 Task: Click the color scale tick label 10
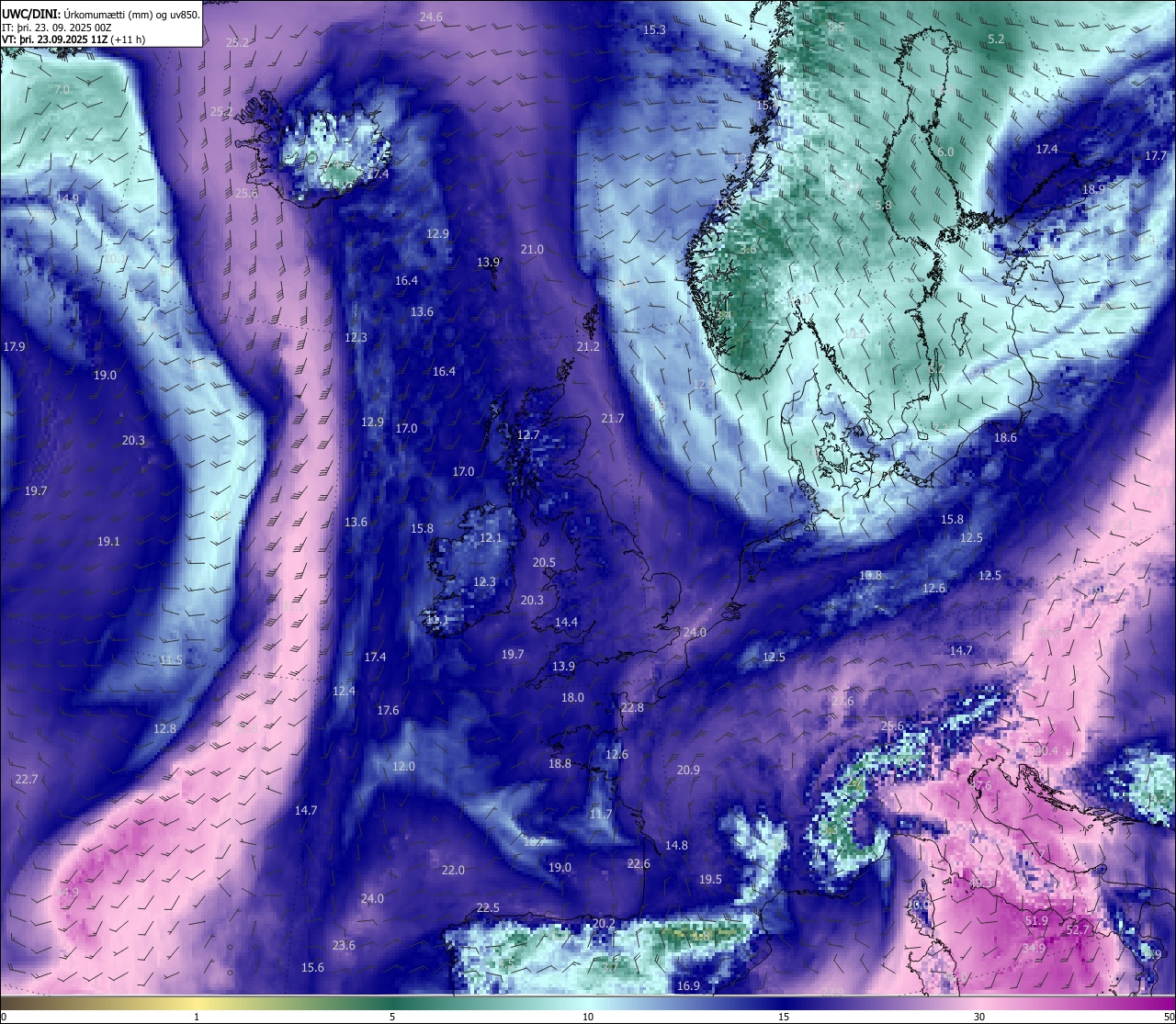tap(588, 1017)
